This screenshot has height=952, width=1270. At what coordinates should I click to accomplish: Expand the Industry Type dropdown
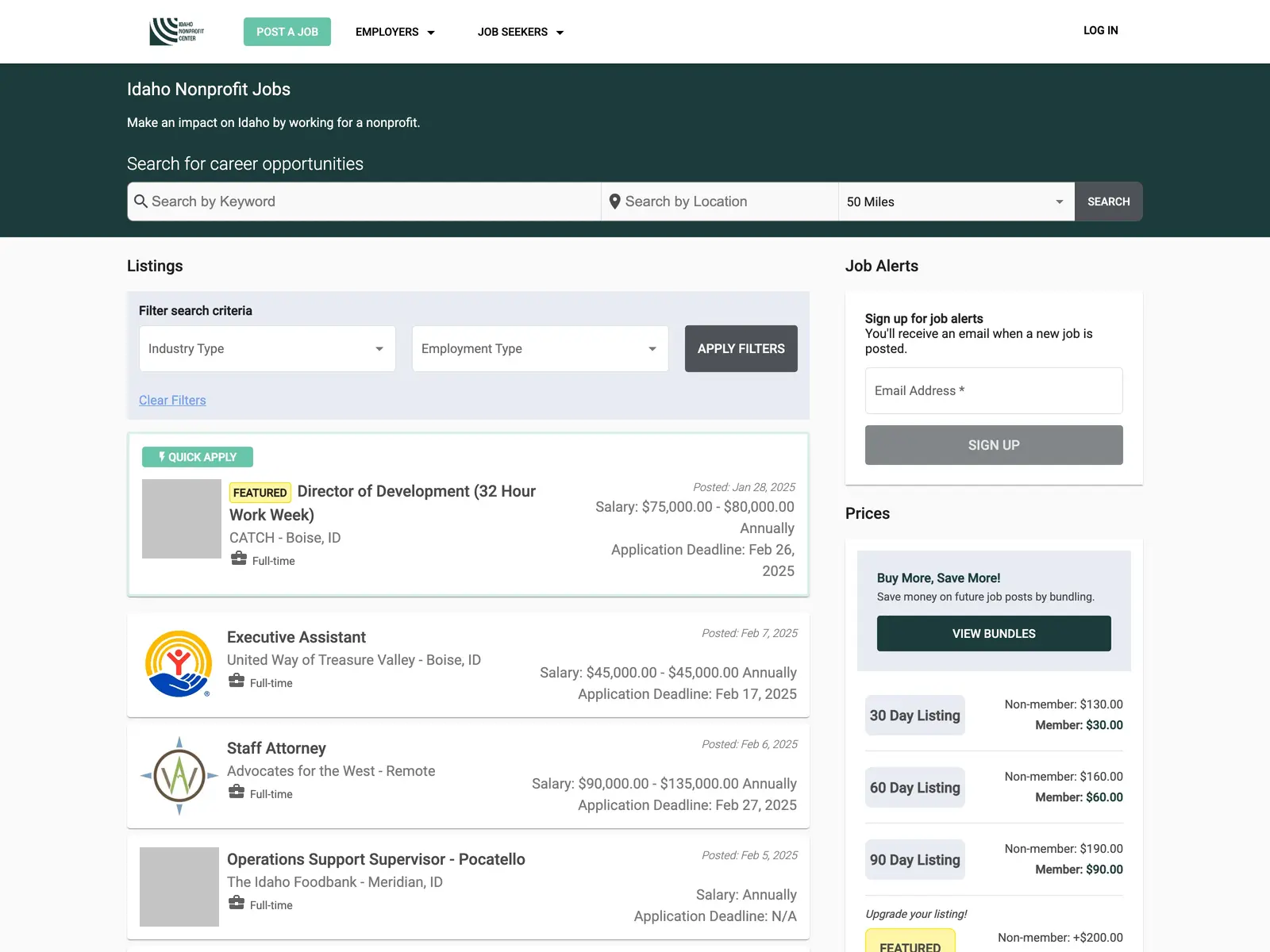point(267,348)
